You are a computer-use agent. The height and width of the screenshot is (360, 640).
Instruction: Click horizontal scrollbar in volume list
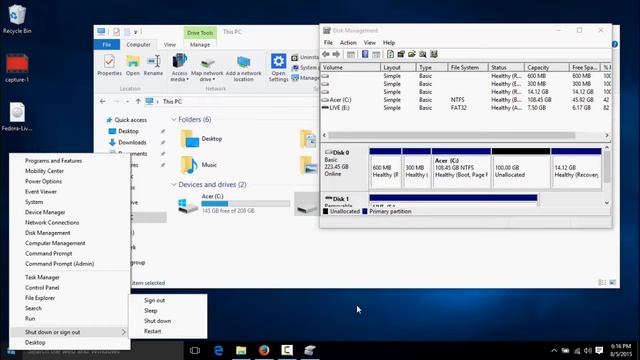click(451, 135)
